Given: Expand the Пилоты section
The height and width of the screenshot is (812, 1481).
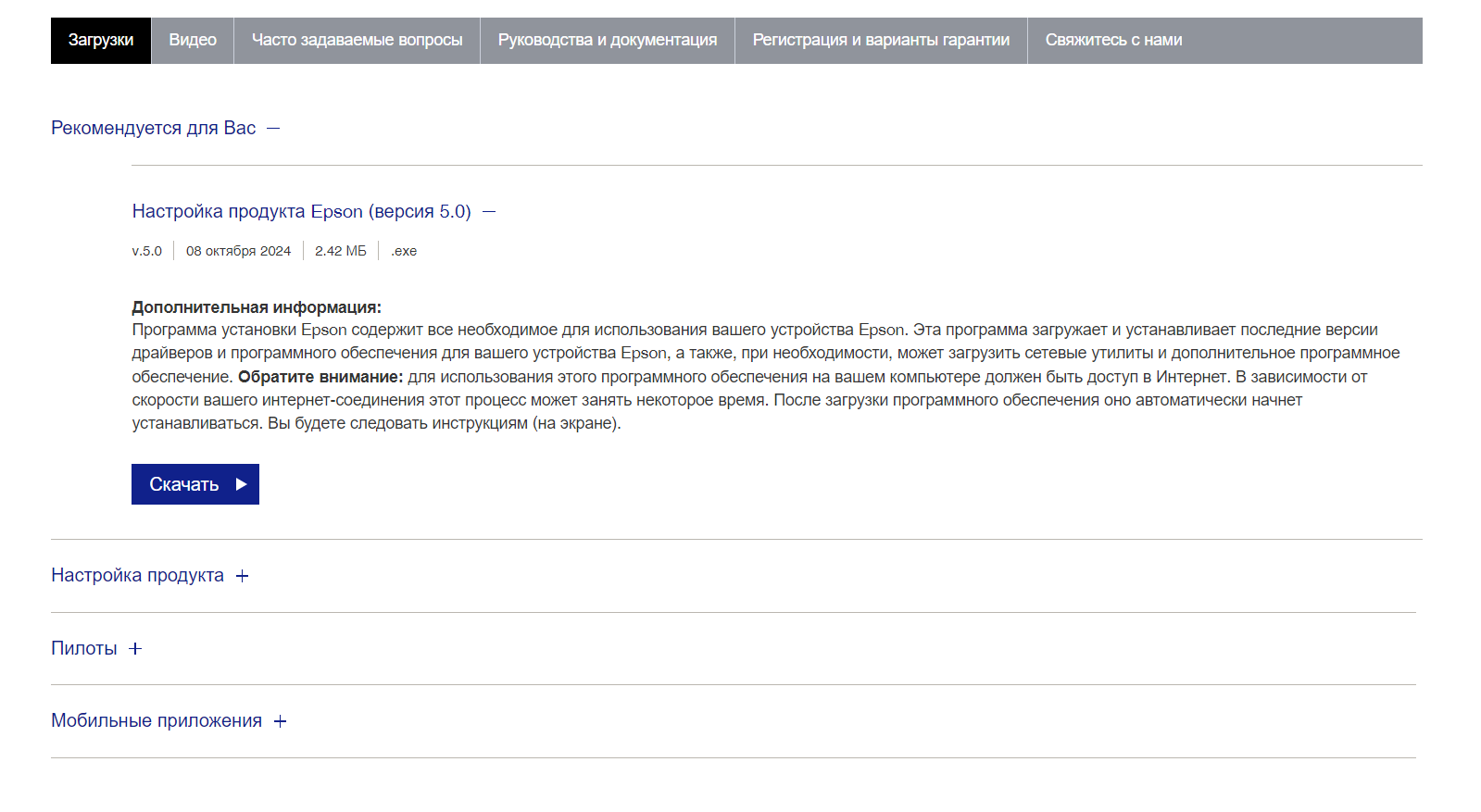Looking at the screenshot, I should tap(96, 648).
